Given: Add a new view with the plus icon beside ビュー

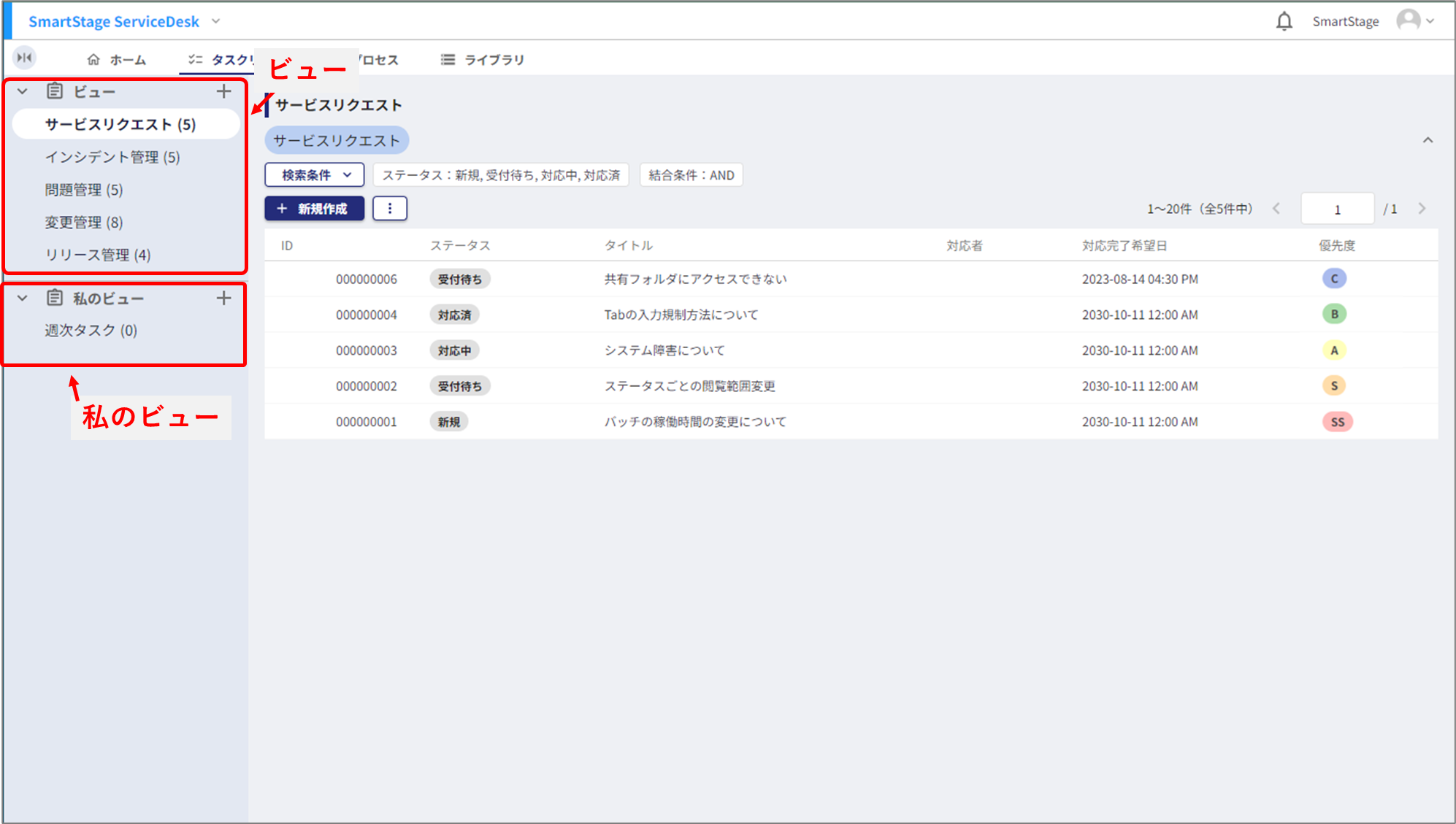Looking at the screenshot, I should (223, 91).
